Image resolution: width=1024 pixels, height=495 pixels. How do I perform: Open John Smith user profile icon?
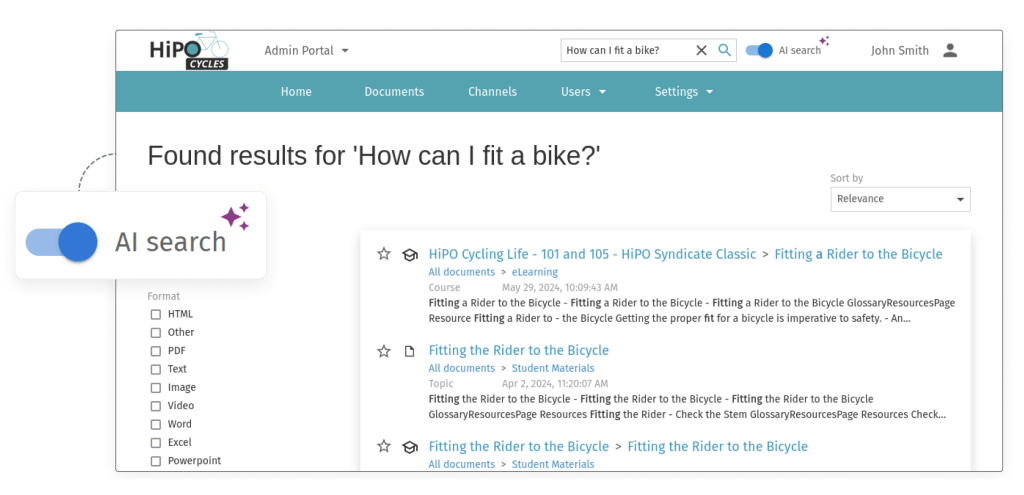click(x=950, y=50)
